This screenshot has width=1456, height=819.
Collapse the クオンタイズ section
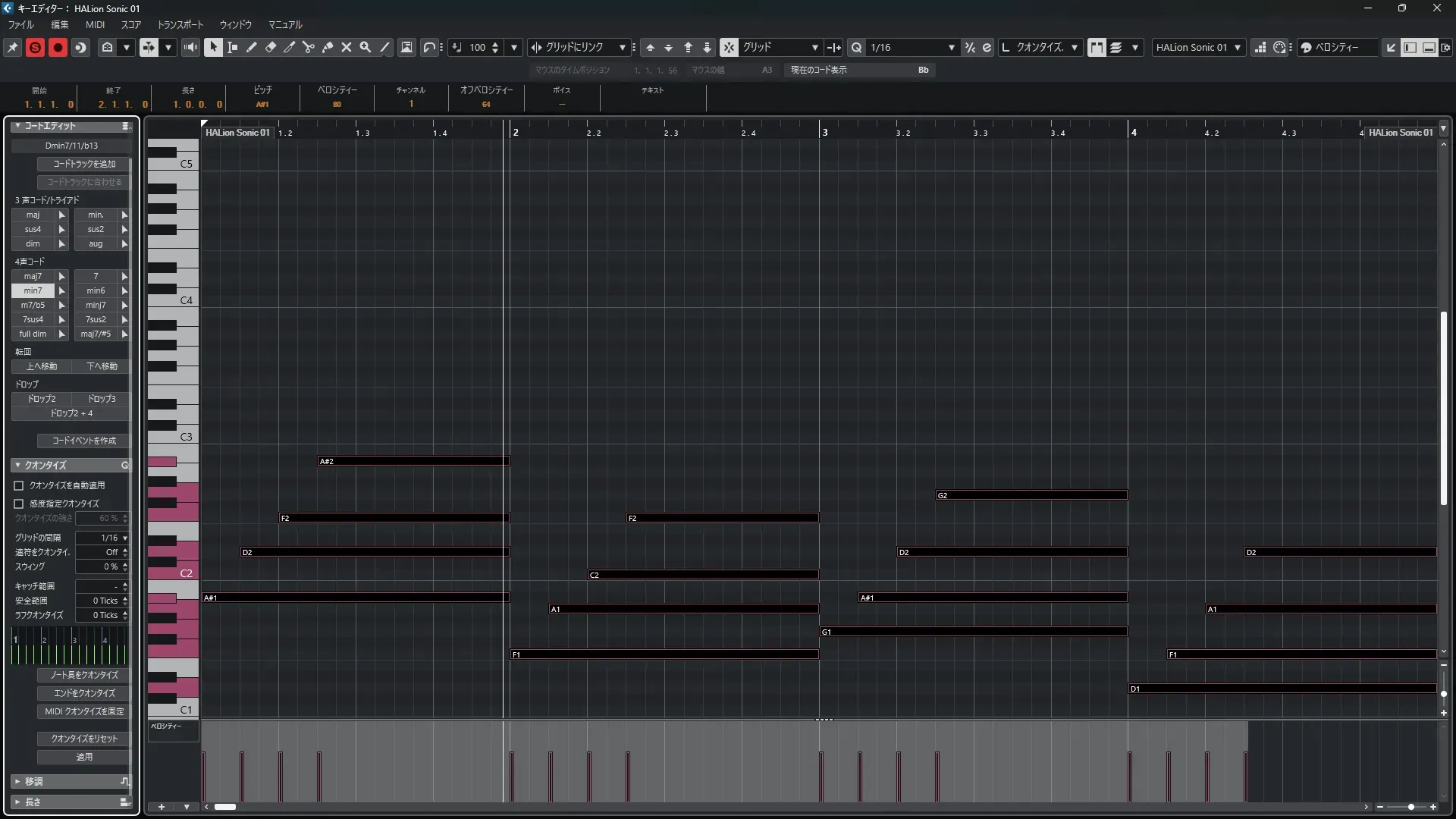[17, 465]
